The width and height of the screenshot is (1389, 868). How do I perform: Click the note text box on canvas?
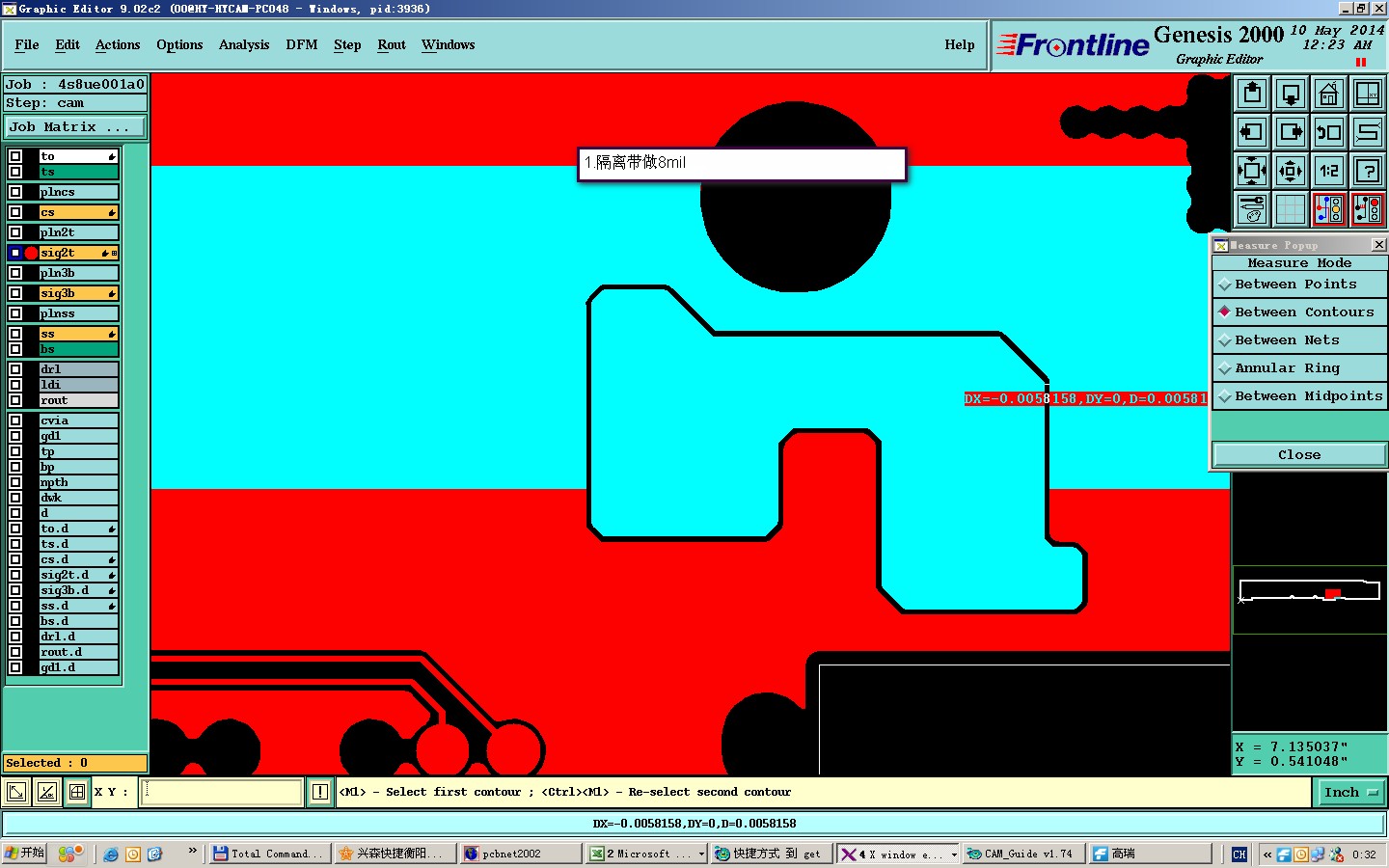[x=742, y=163]
